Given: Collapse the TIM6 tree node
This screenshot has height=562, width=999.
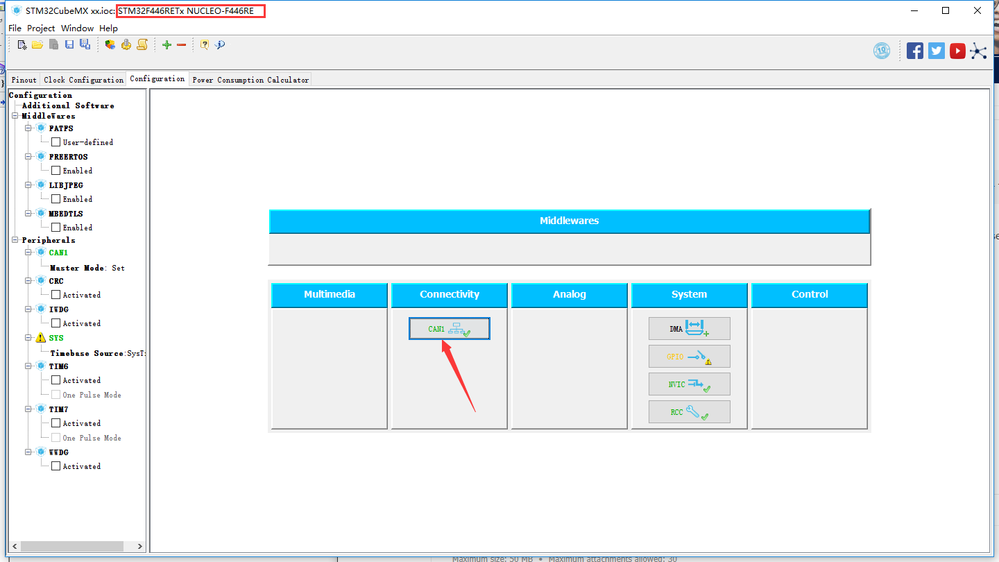Looking at the screenshot, I should click(x=28, y=366).
